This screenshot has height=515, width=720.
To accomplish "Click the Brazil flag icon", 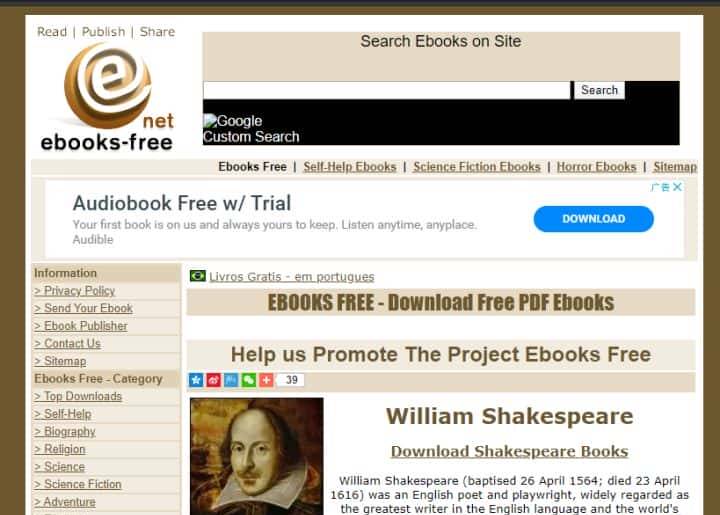I will (198, 276).
